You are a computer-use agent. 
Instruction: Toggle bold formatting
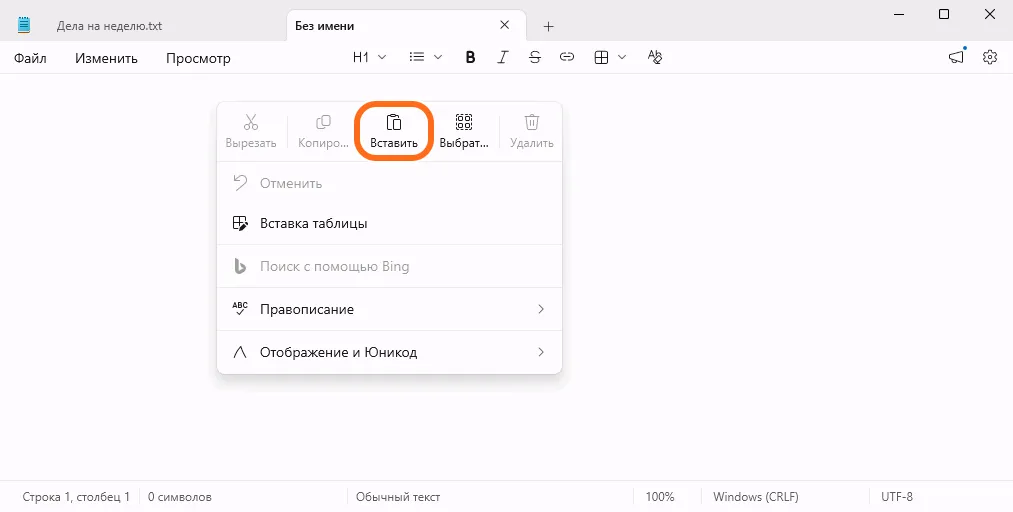tap(470, 57)
